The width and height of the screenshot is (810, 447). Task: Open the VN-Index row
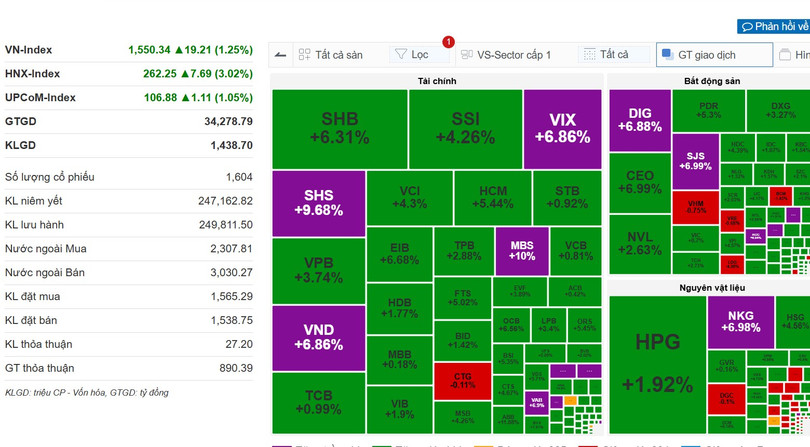click(x=129, y=49)
